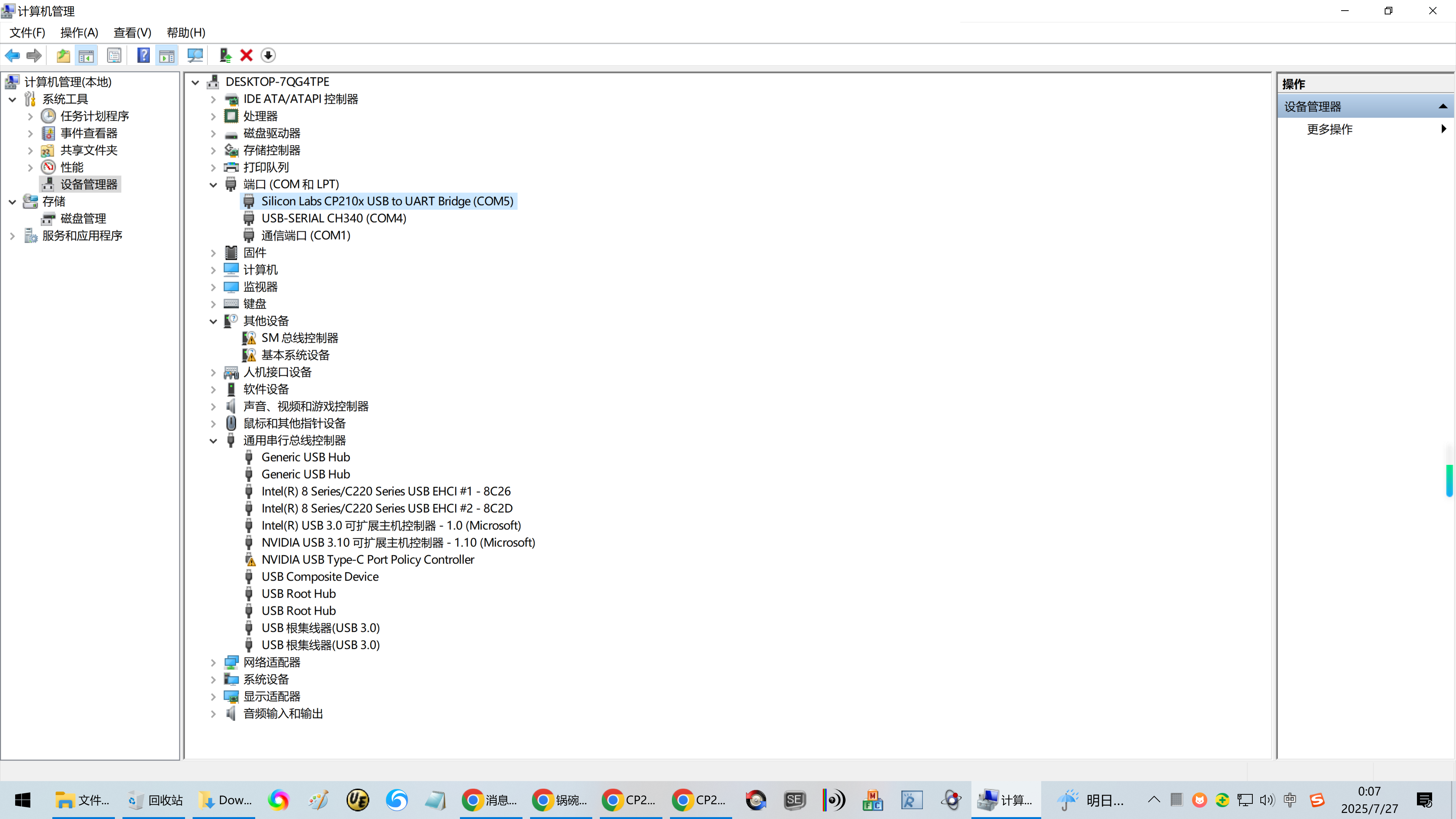Expand the IDE ATA/ATAPI 控制器 node
This screenshot has height=819, width=1456.
[213, 99]
